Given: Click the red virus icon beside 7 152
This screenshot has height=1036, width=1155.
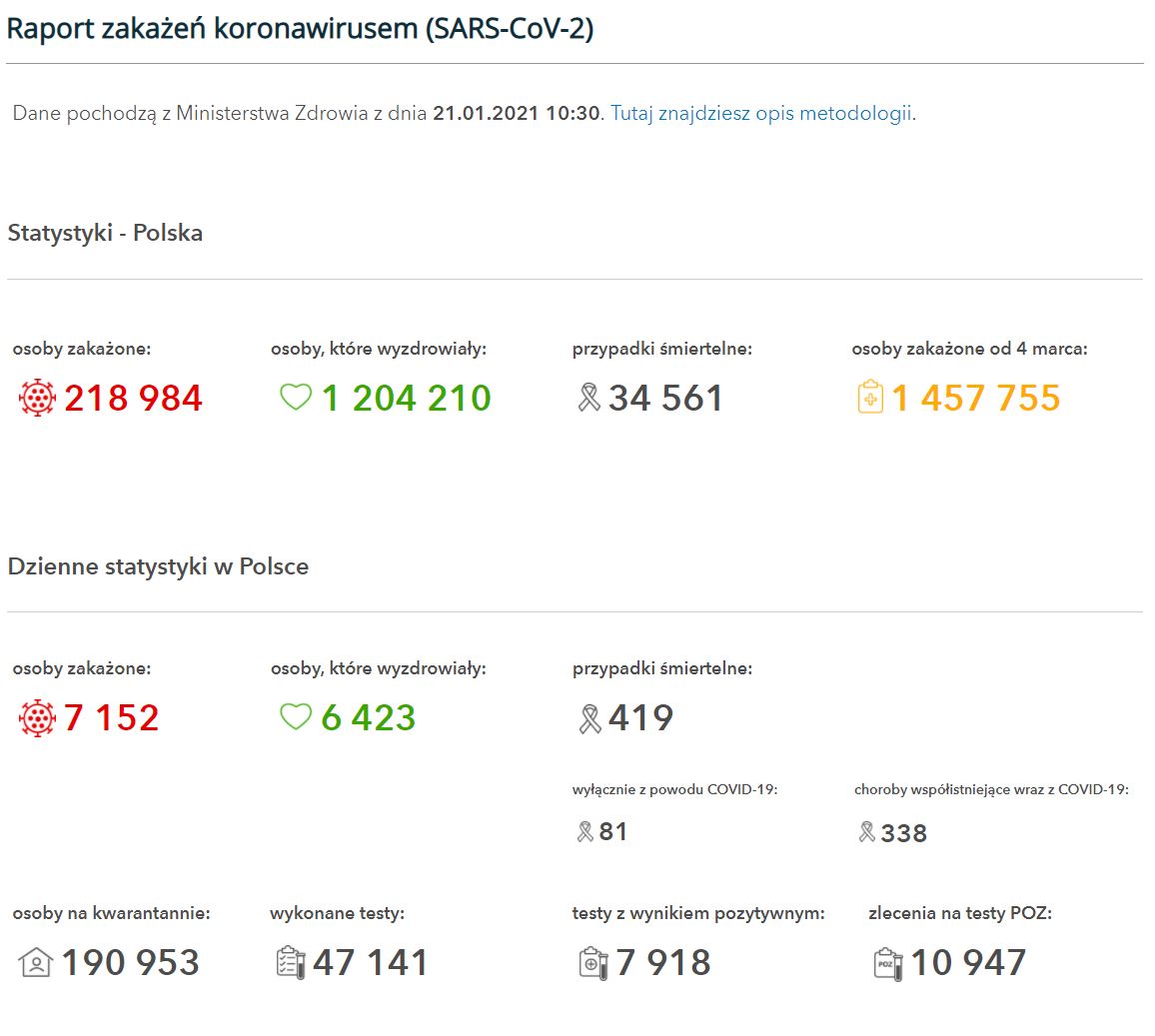Looking at the screenshot, I should tap(37, 718).
